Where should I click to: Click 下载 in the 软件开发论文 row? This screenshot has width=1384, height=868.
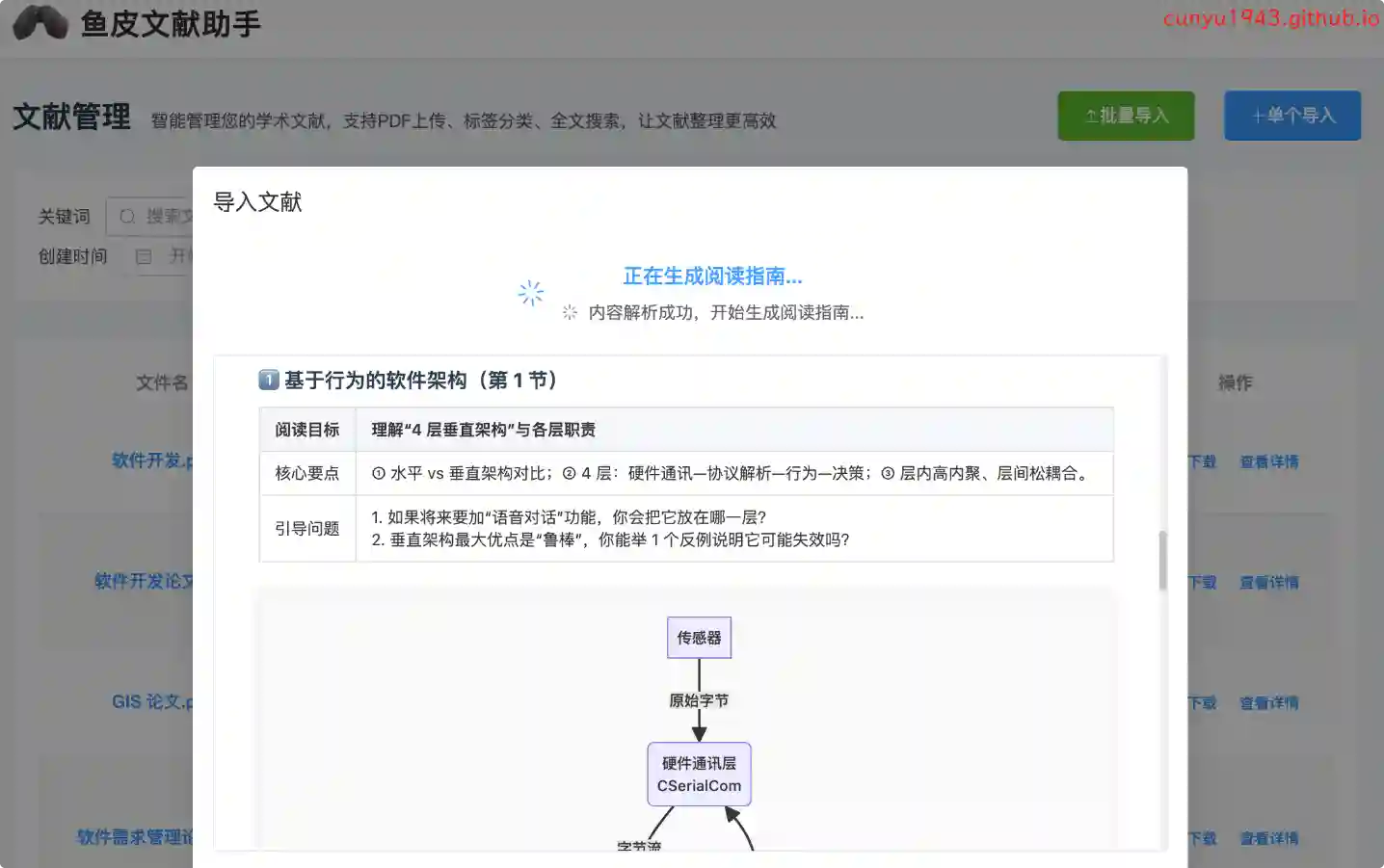tap(1202, 583)
